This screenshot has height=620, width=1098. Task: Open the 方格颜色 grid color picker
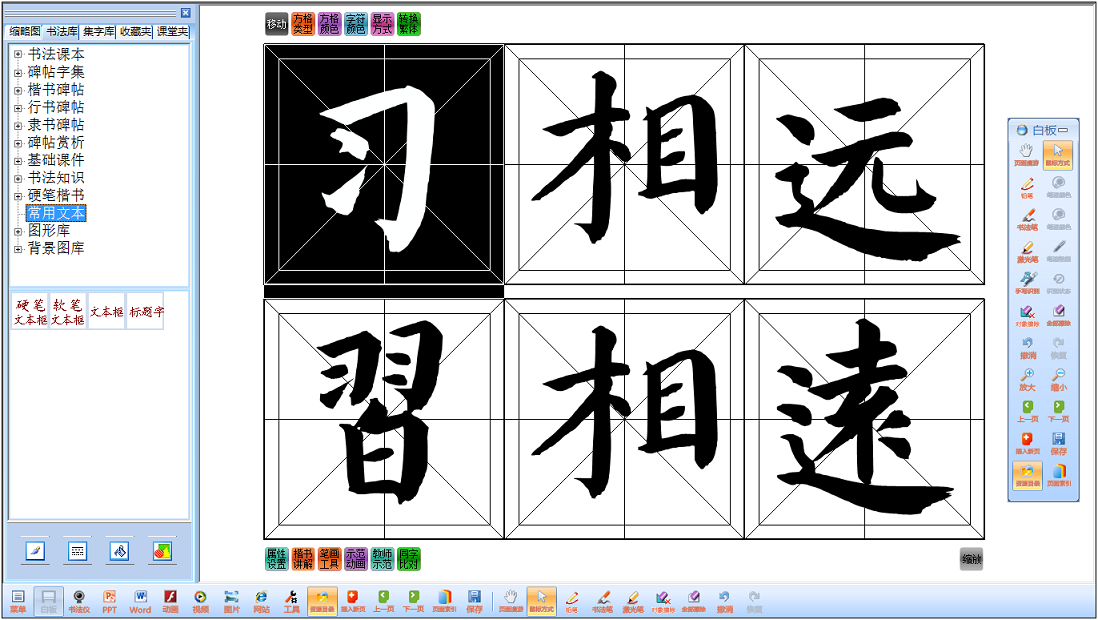pos(329,24)
